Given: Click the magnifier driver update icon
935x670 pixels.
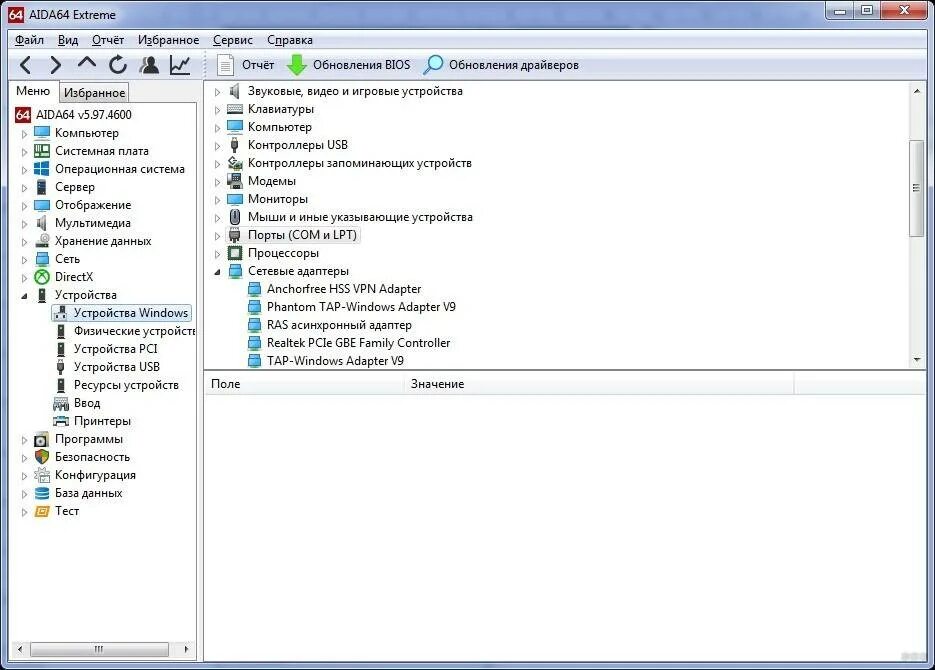Looking at the screenshot, I should 433,65.
